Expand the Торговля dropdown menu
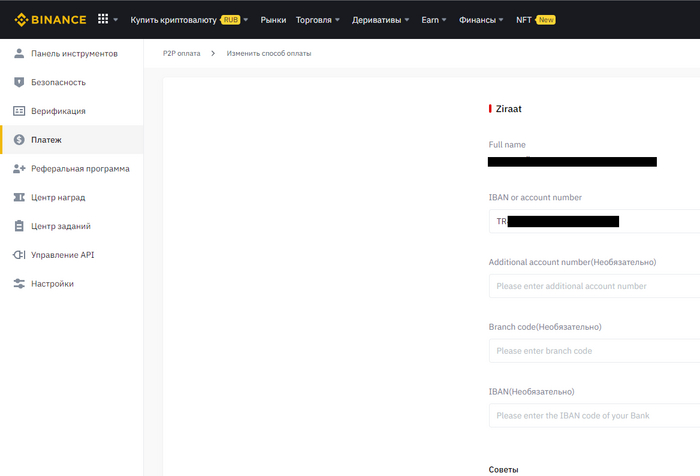Image resolution: width=700 pixels, height=476 pixels. tap(318, 19)
